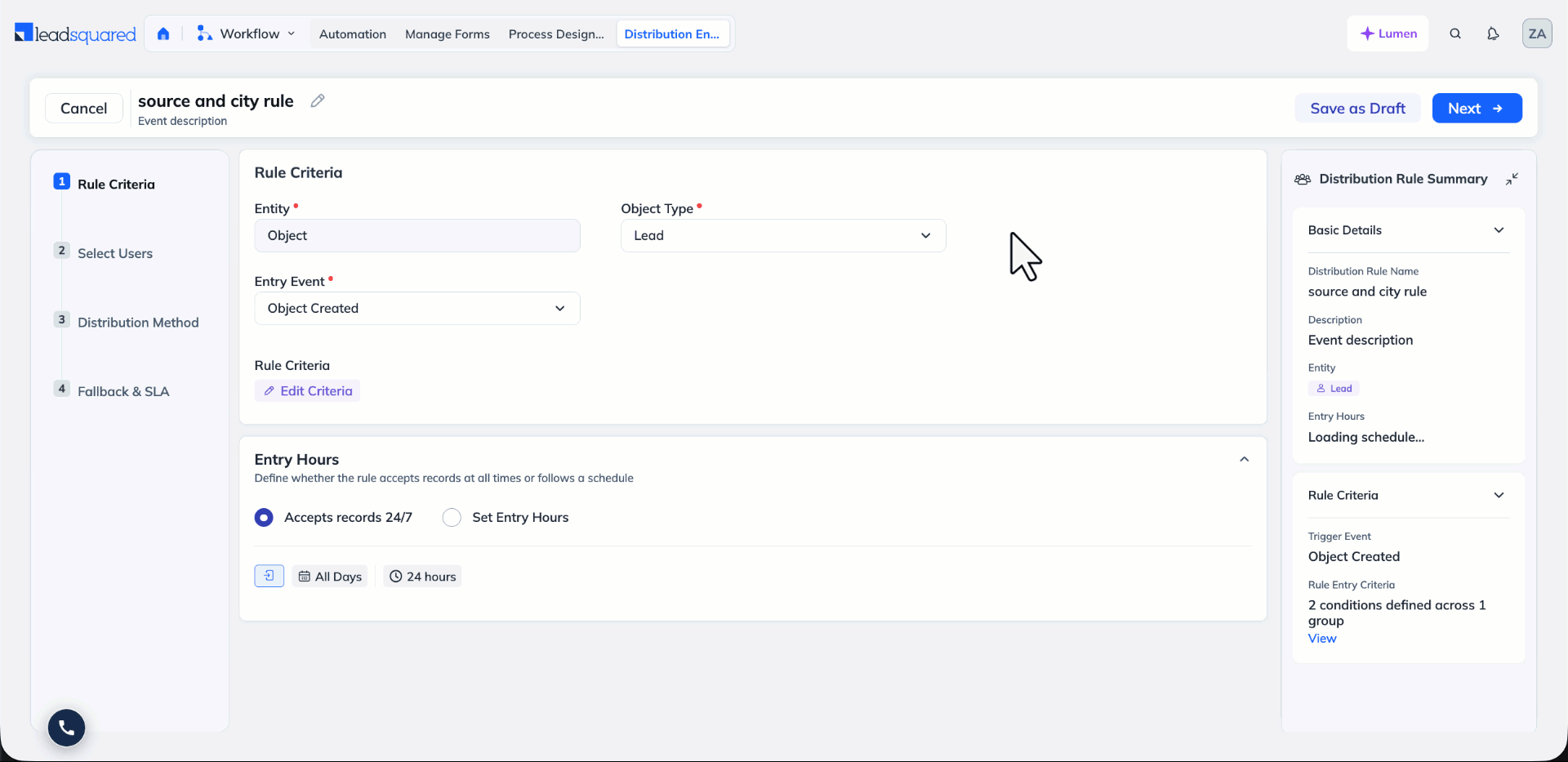Collapse the Entry Hours section
Image resolution: width=1568 pixels, height=762 pixels.
click(x=1244, y=459)
